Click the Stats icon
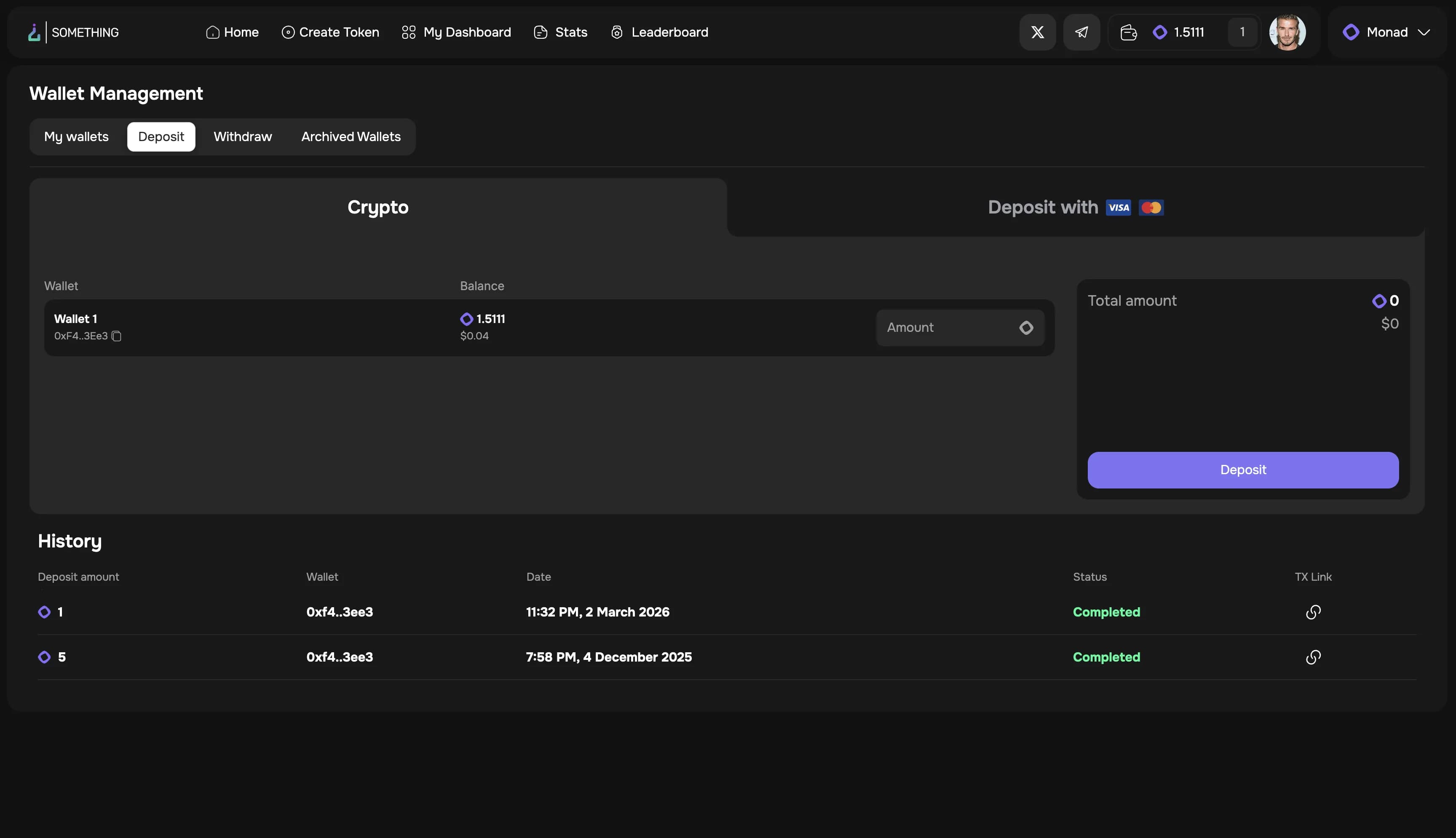The height and width of the screenshot is (838, 1456). 540,32
